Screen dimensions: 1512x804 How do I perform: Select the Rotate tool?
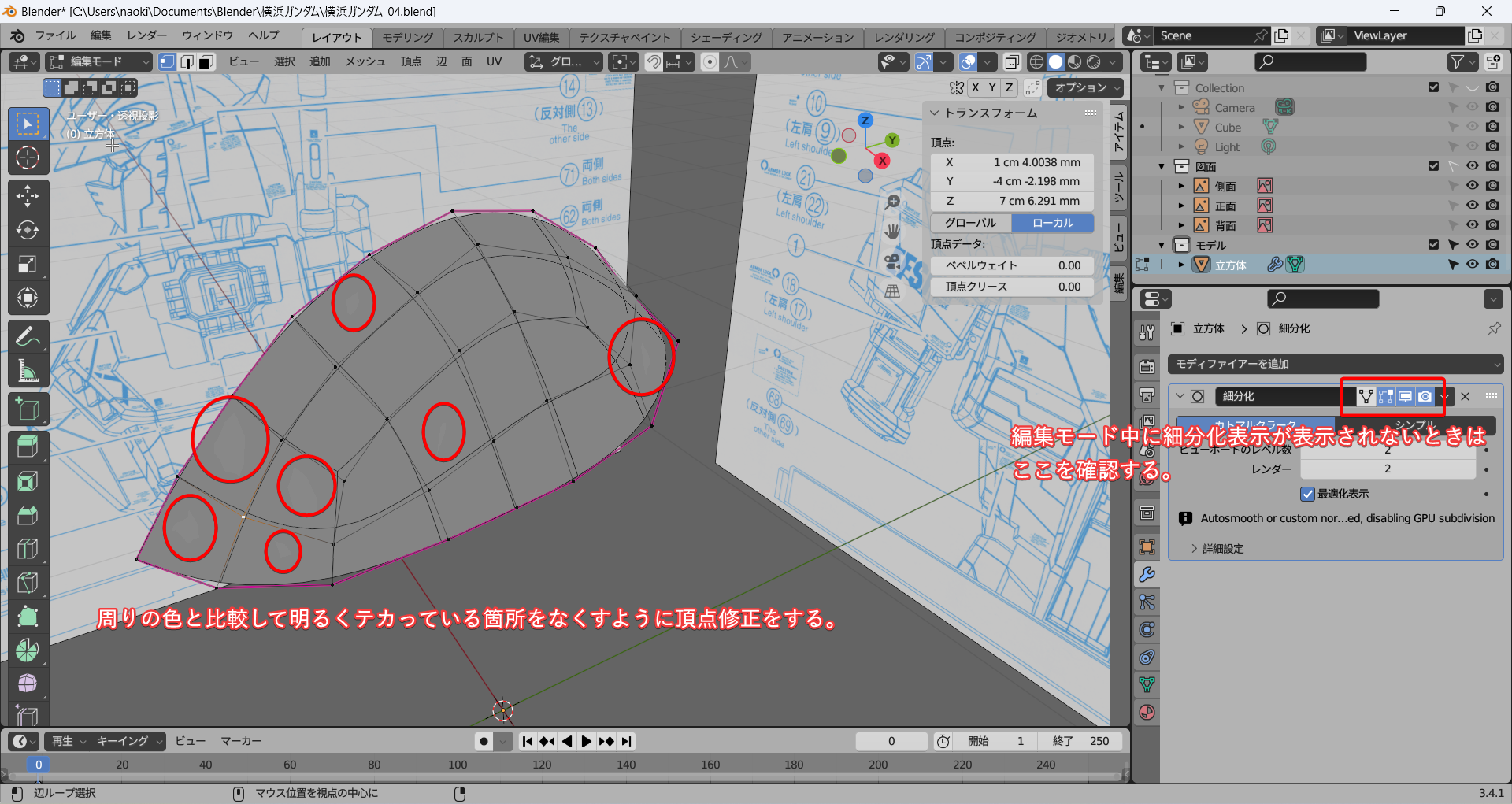pyautogui.click(x=28, y=230)
